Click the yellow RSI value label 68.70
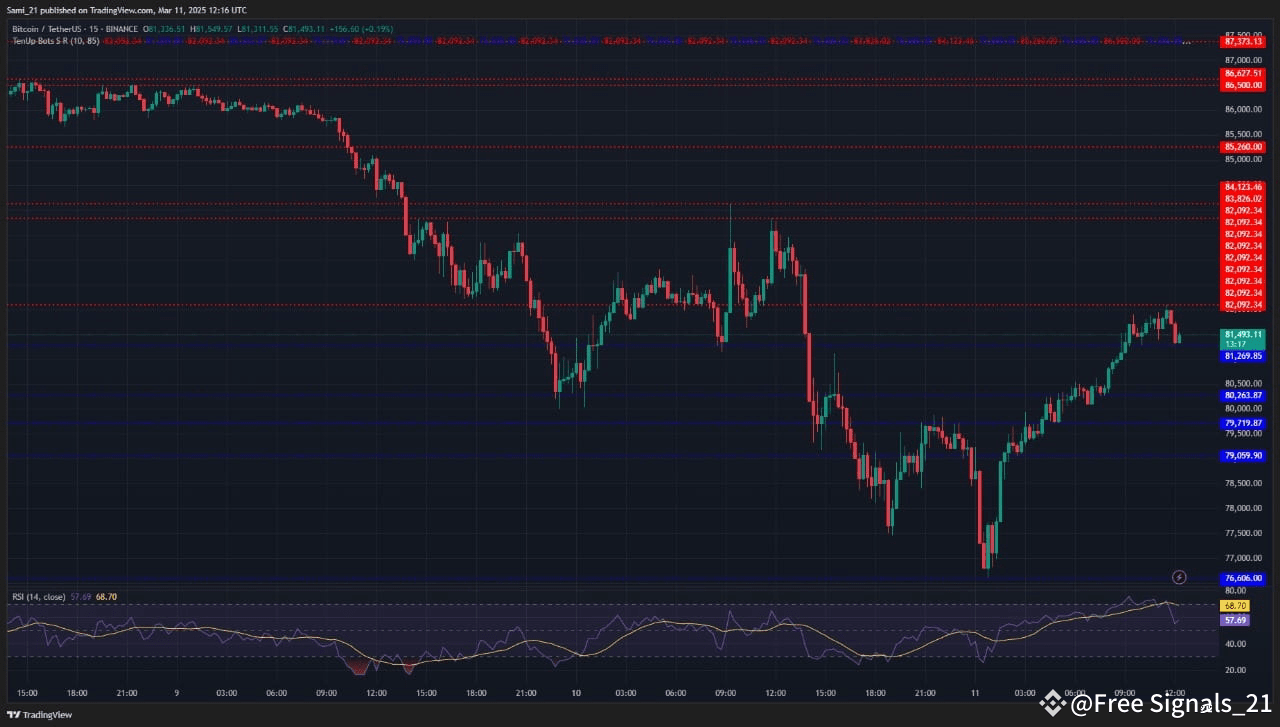 (1235, 606)
